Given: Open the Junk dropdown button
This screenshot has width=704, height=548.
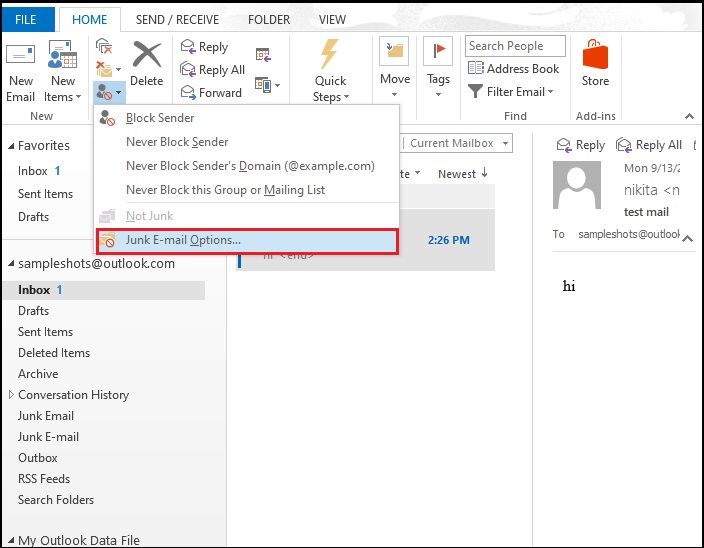Looking at the screenshot, I should point(109,92).
